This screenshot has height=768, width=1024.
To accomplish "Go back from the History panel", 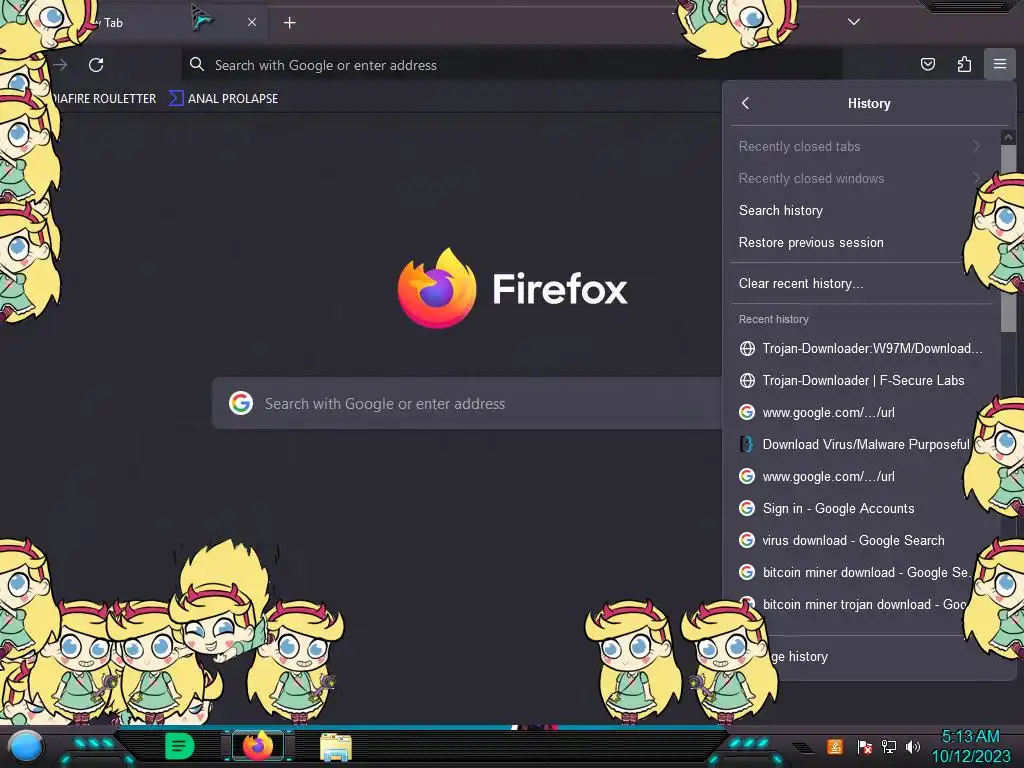I will 746,103.
